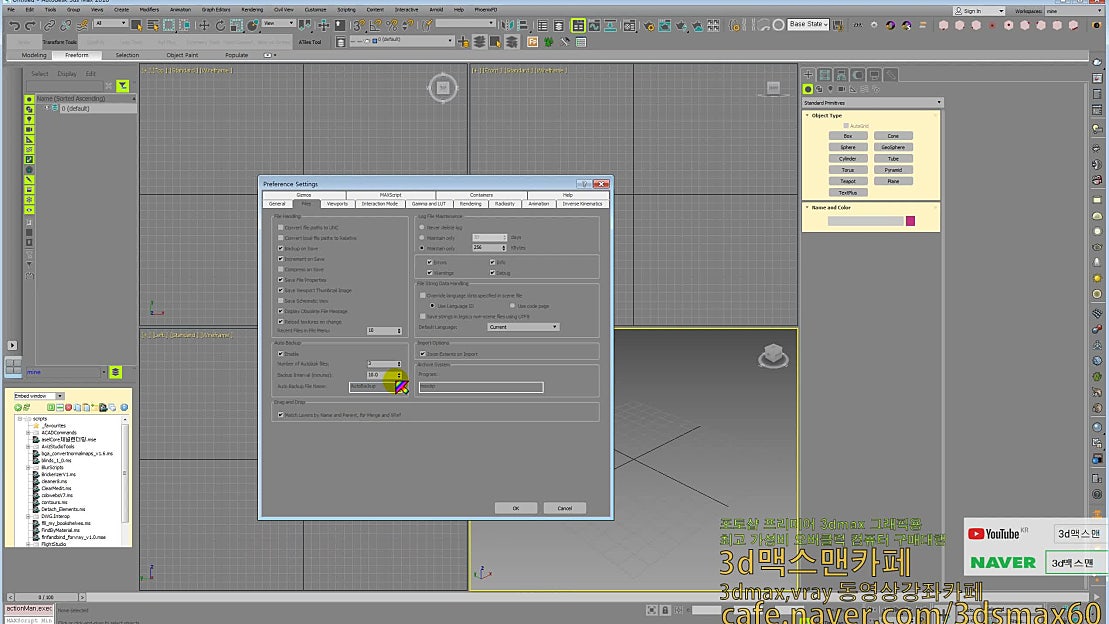Select Never delete log radio button
Screen dimensions: 1109x624
pos(422,227)
